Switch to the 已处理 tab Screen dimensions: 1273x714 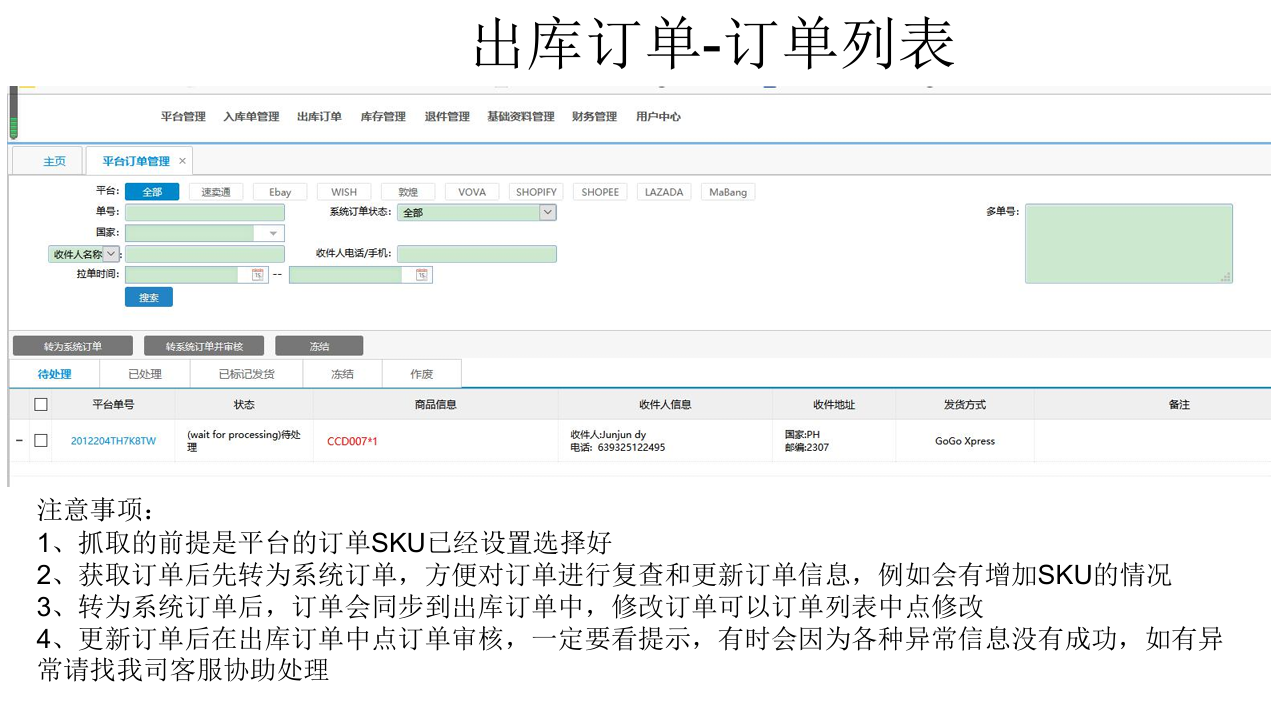pos(145,374)
